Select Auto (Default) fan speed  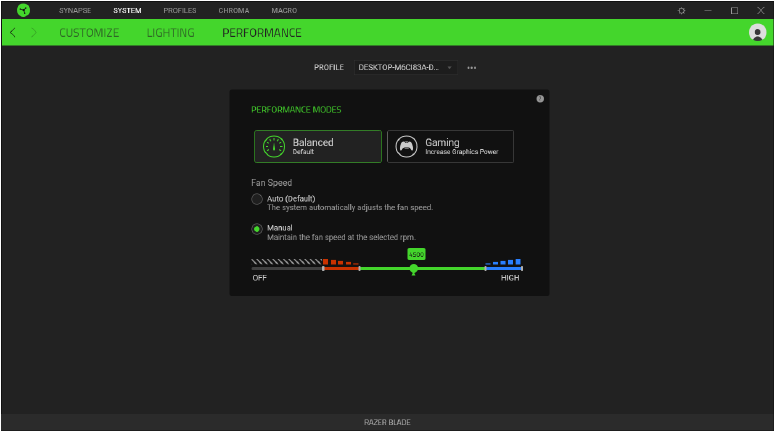[x=257, y=199]
